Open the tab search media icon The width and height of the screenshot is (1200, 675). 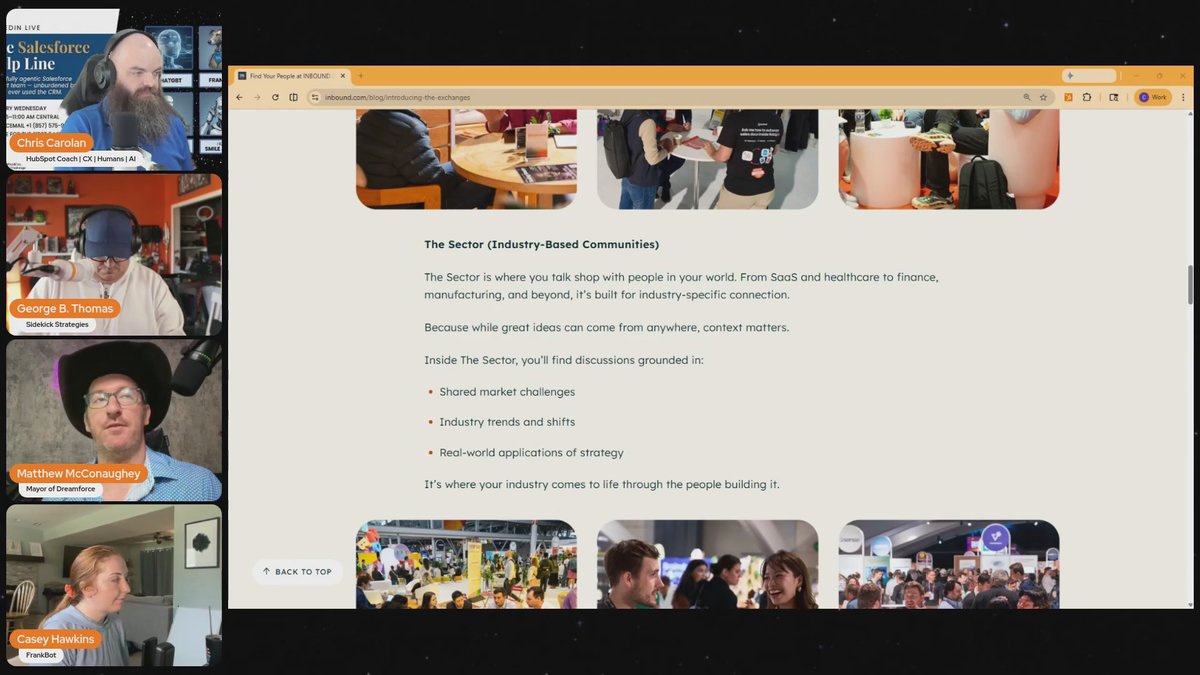click(x=1114, y=97)
